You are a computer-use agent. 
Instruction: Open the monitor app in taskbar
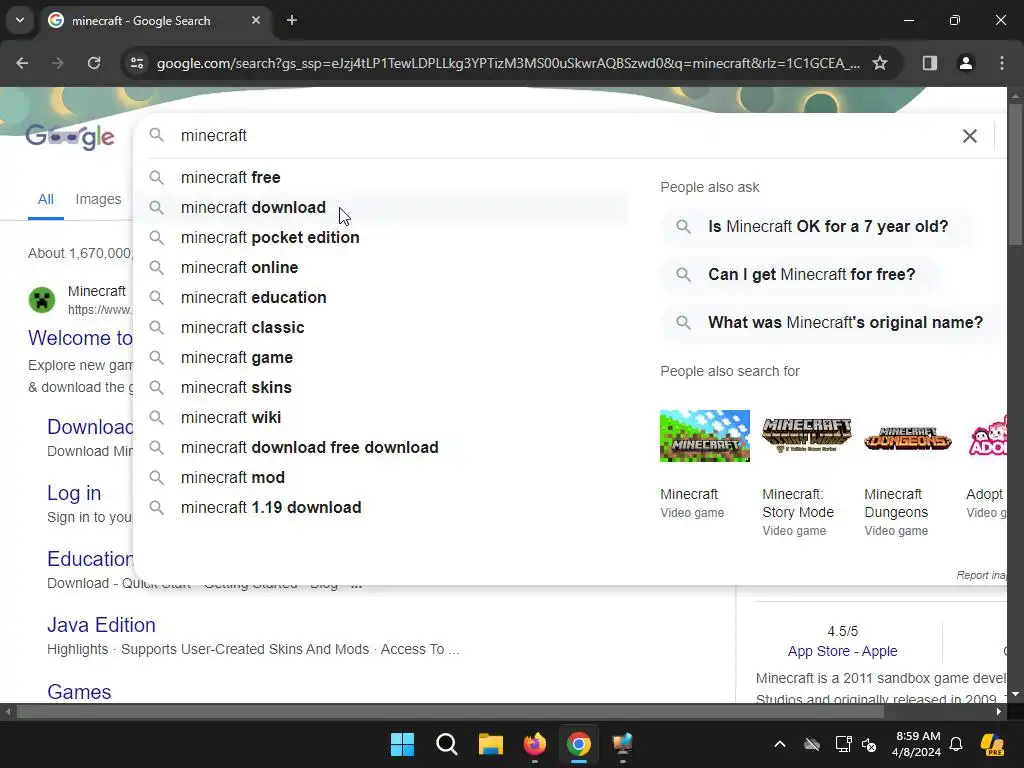pos(622,744)
